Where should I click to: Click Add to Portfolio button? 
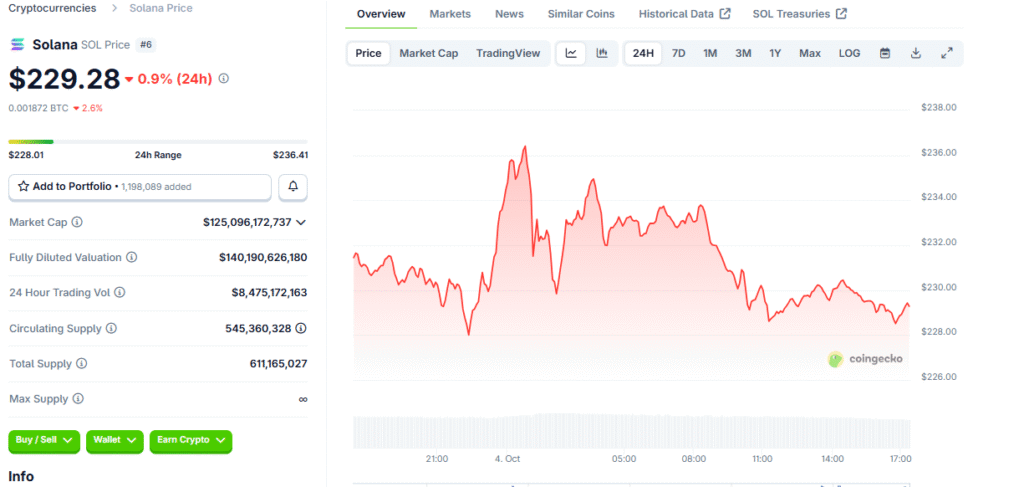pyautogui.click(x=140, y=187)
